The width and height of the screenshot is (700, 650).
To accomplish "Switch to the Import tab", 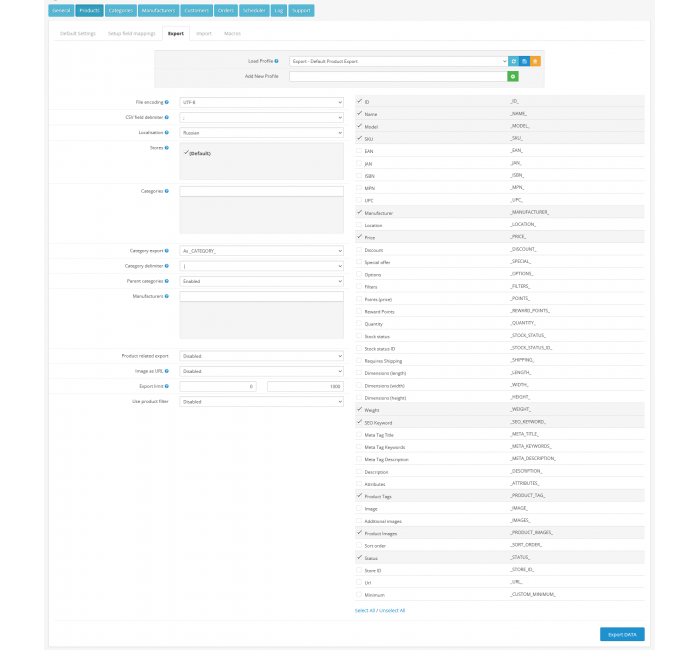I will pos(204,33).
